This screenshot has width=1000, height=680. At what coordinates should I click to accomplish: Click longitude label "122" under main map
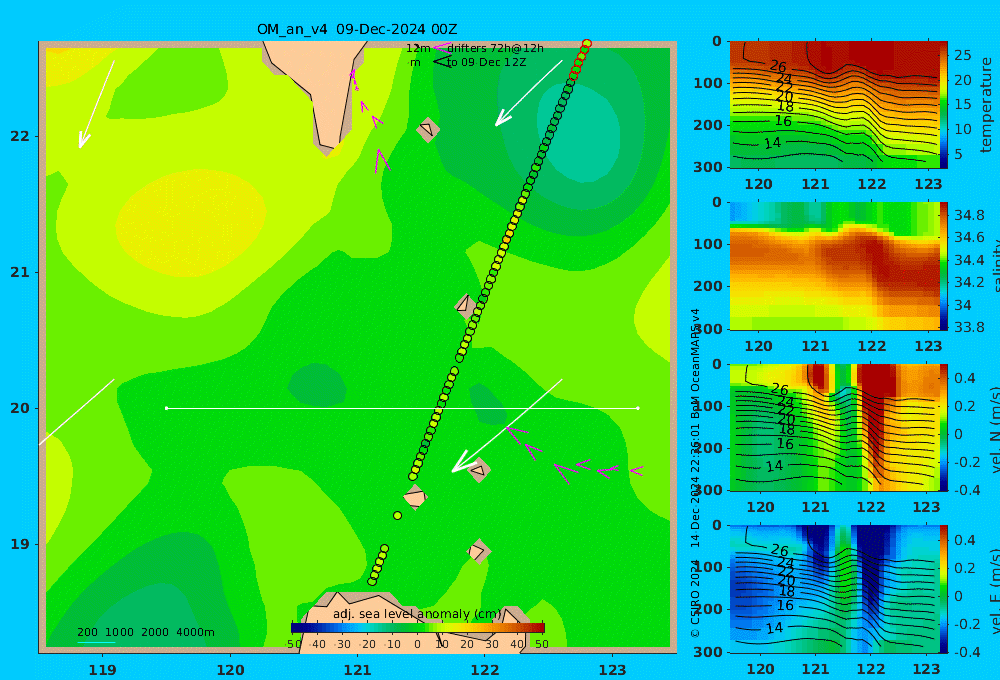[485, 670]
